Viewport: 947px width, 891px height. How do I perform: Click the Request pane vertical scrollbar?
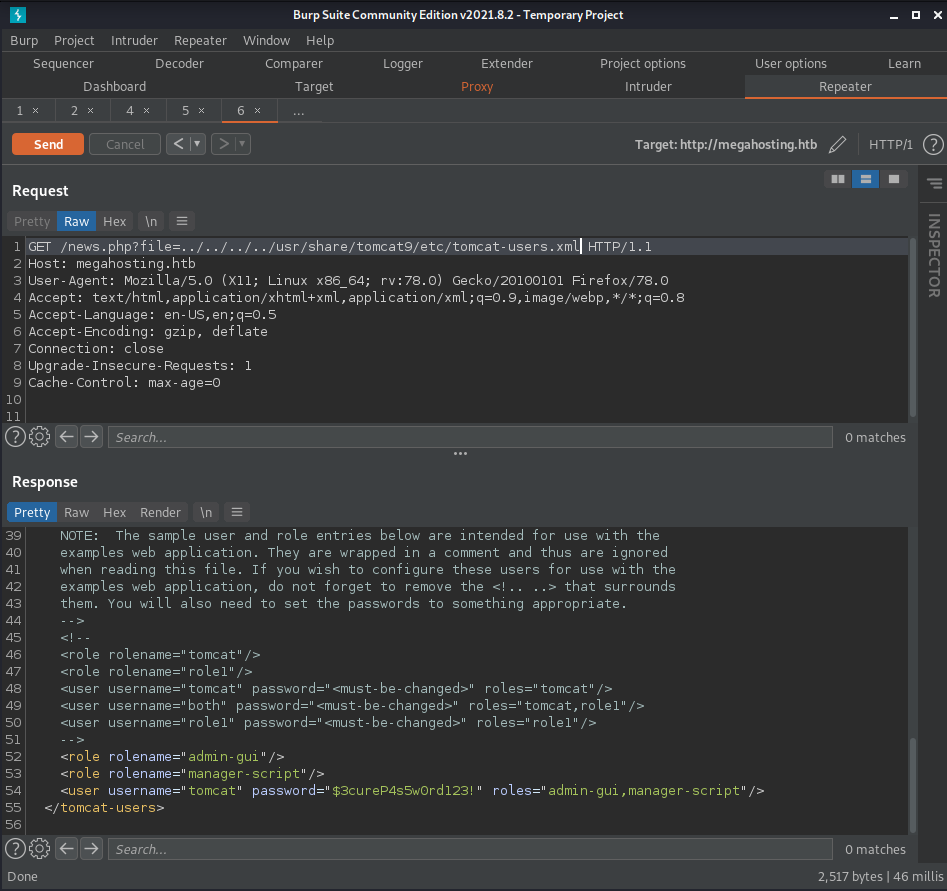click(913, 328)
